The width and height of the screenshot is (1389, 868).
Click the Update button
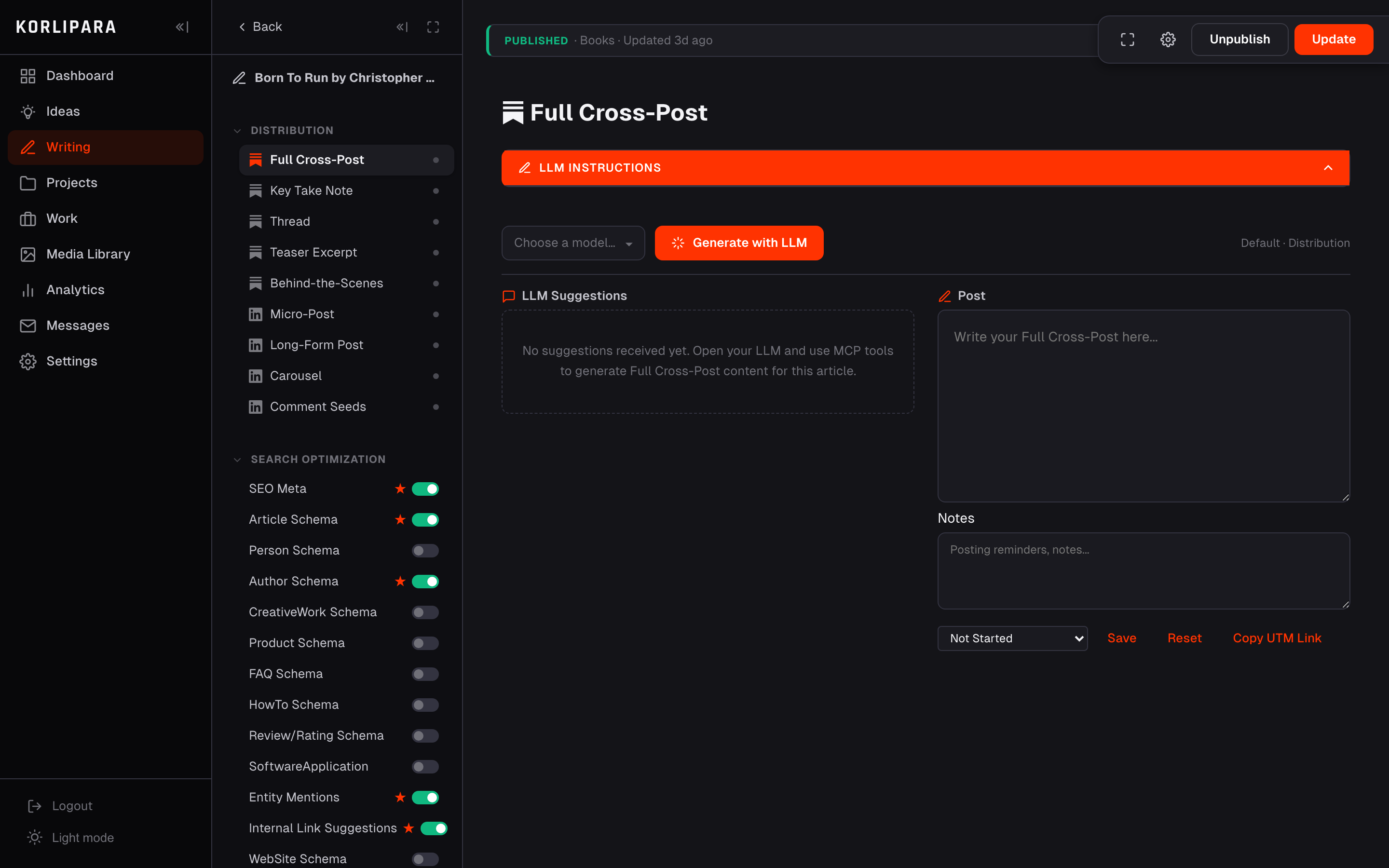point(1334,40)
